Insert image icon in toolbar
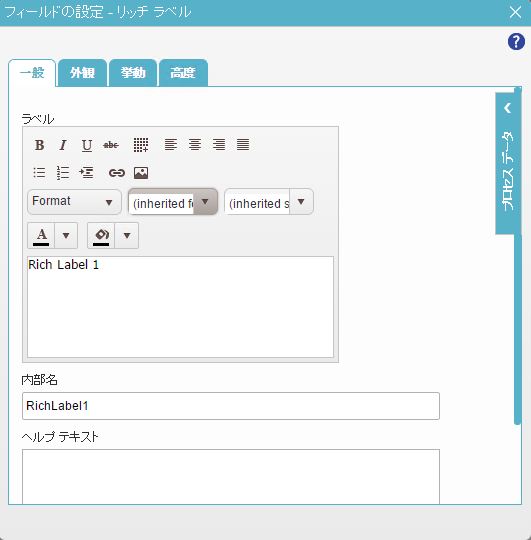The height and width of the screenshot is (540, 531). coord(141,173)
